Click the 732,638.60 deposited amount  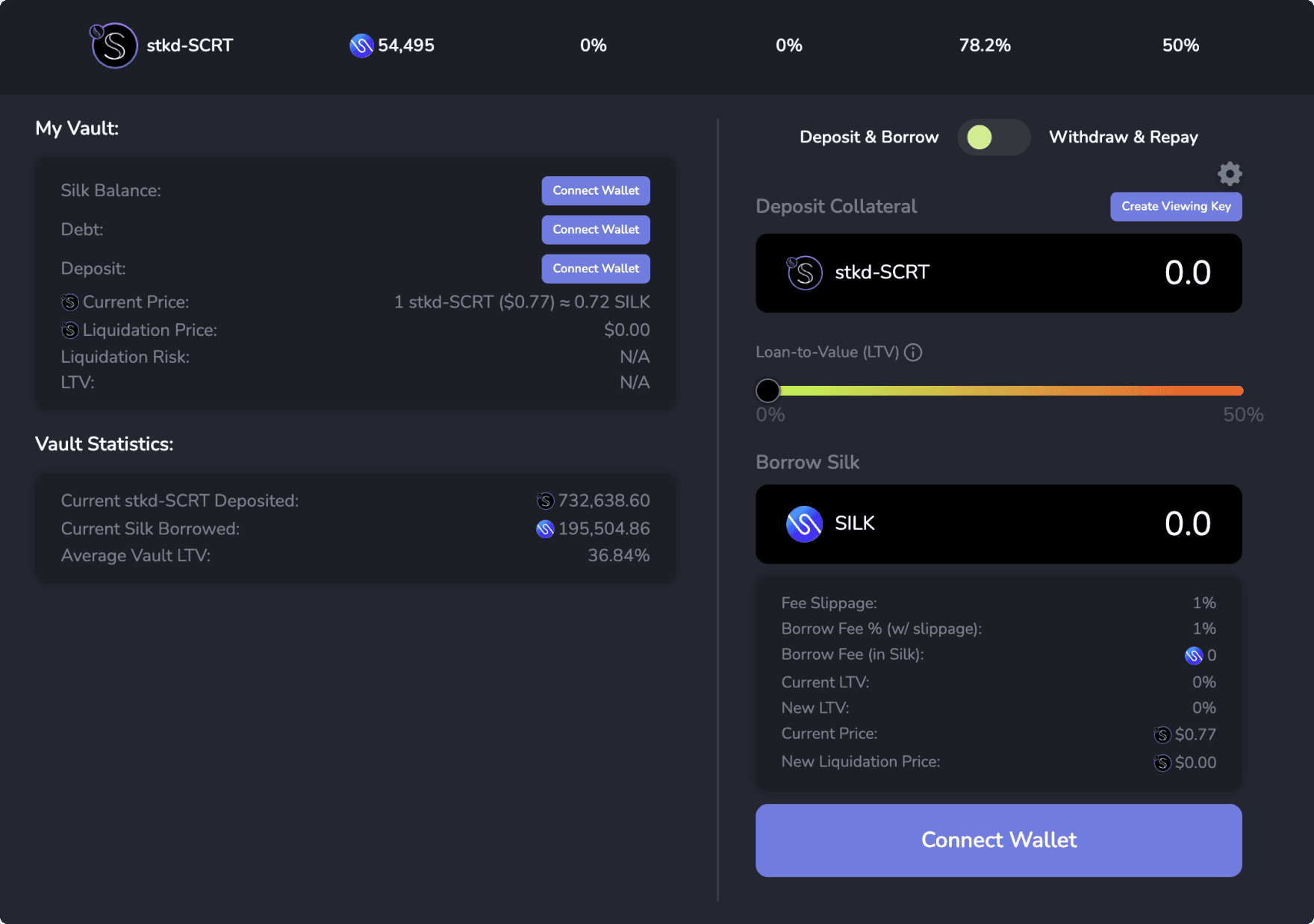click(x=604, y=501)
